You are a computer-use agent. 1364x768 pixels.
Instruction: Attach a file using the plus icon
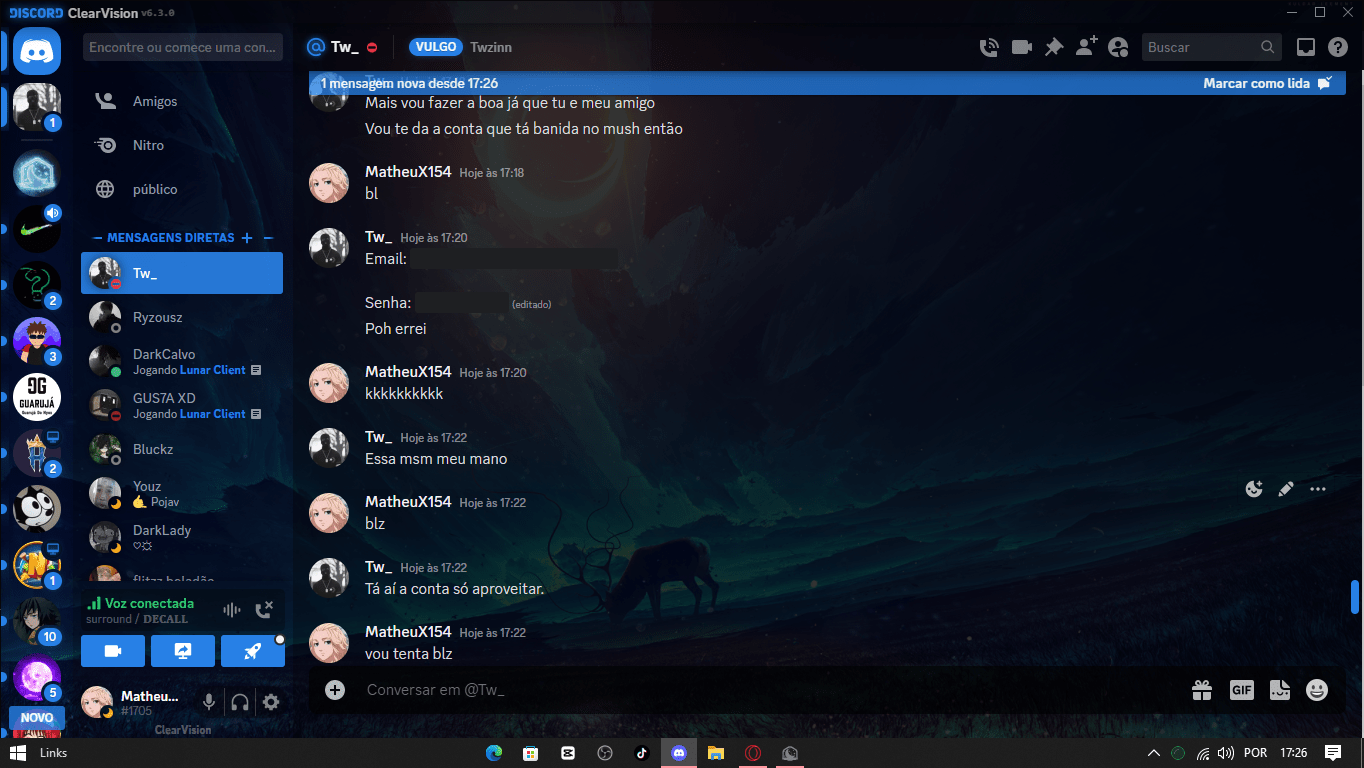tap(335, 690)
